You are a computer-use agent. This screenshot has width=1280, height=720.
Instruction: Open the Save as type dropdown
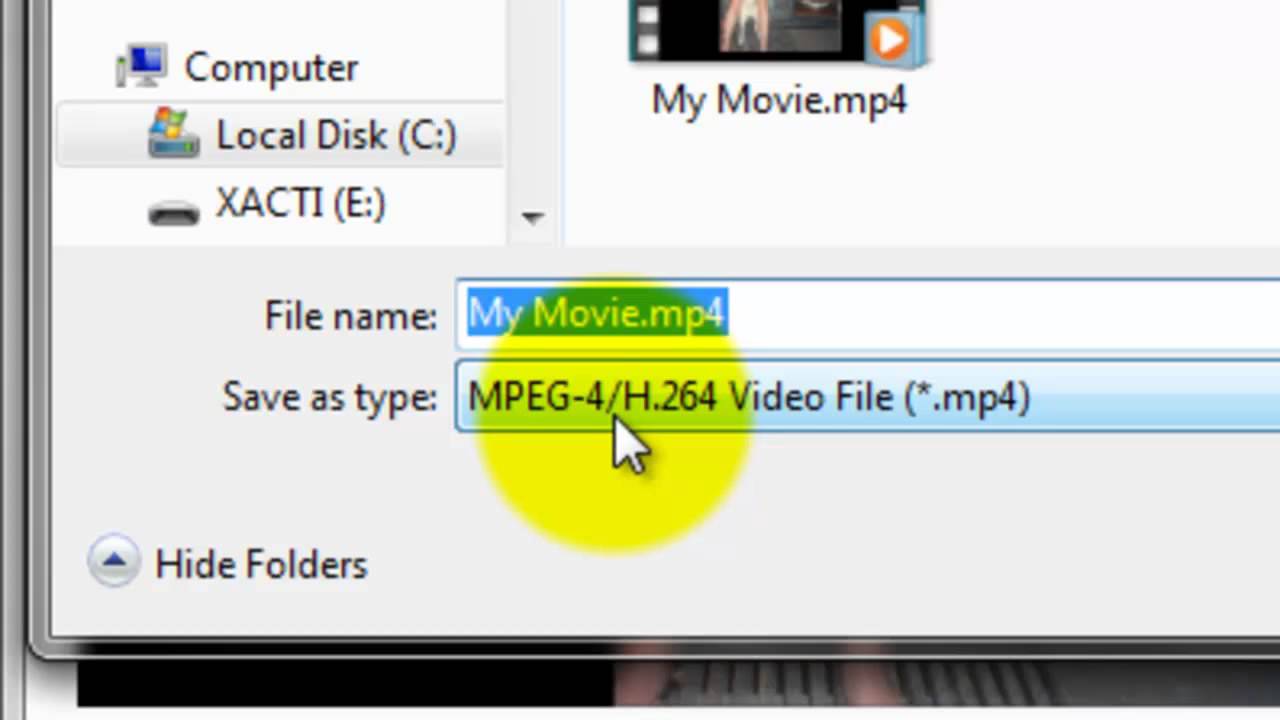(868, 397)
